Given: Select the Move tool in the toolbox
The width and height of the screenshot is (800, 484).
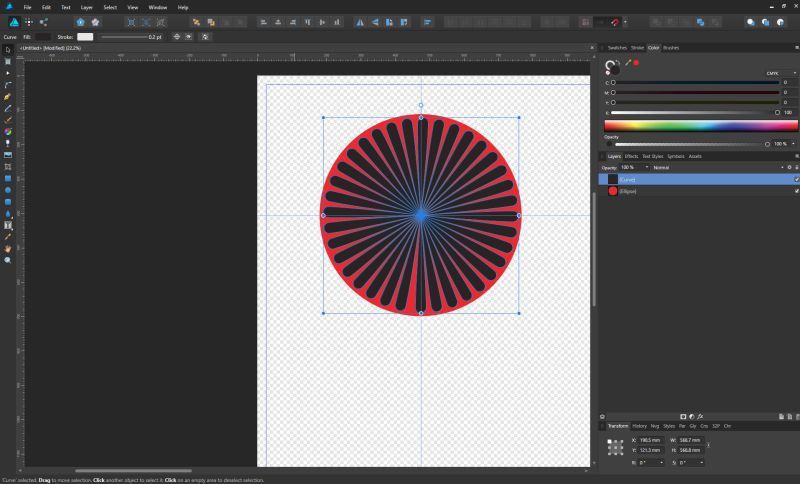Looking at the screenshot, I should (8, 50).
